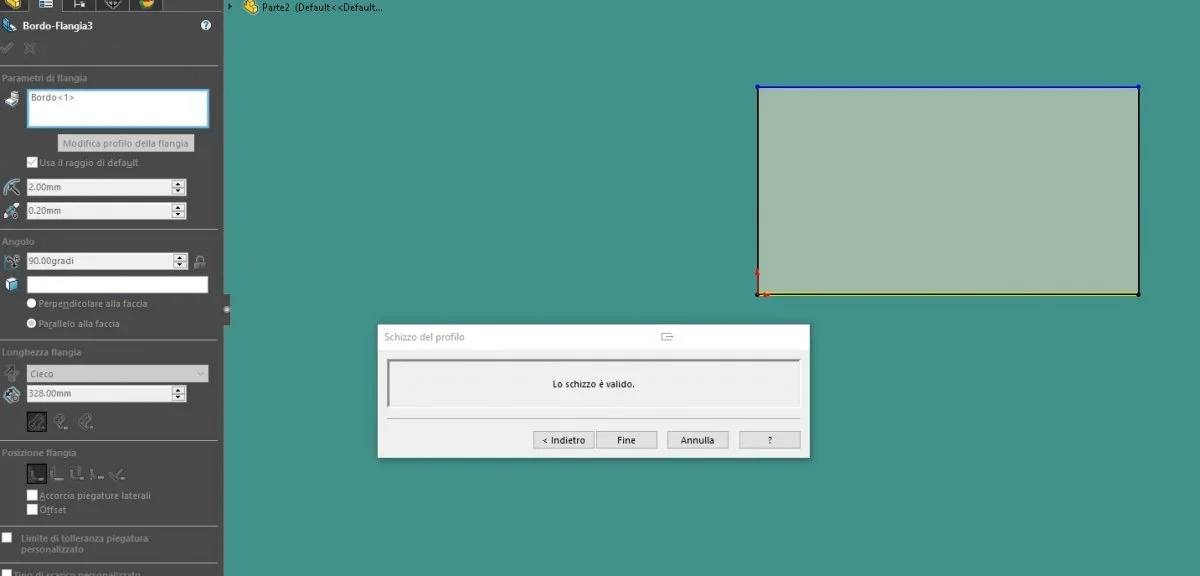Select the third flange length reference icon
Image resolution: width=1200 pixels, height=576 pixels.
(x=85, y=421)
